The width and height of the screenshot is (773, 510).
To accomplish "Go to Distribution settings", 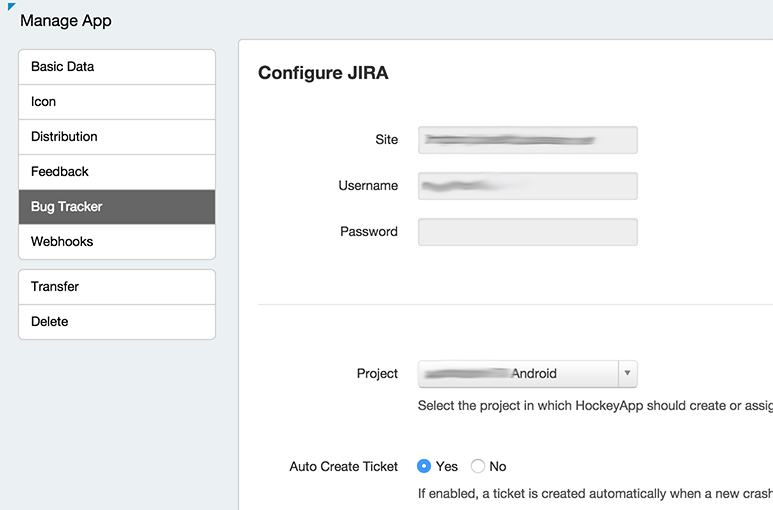I will (x=117, y=137).
